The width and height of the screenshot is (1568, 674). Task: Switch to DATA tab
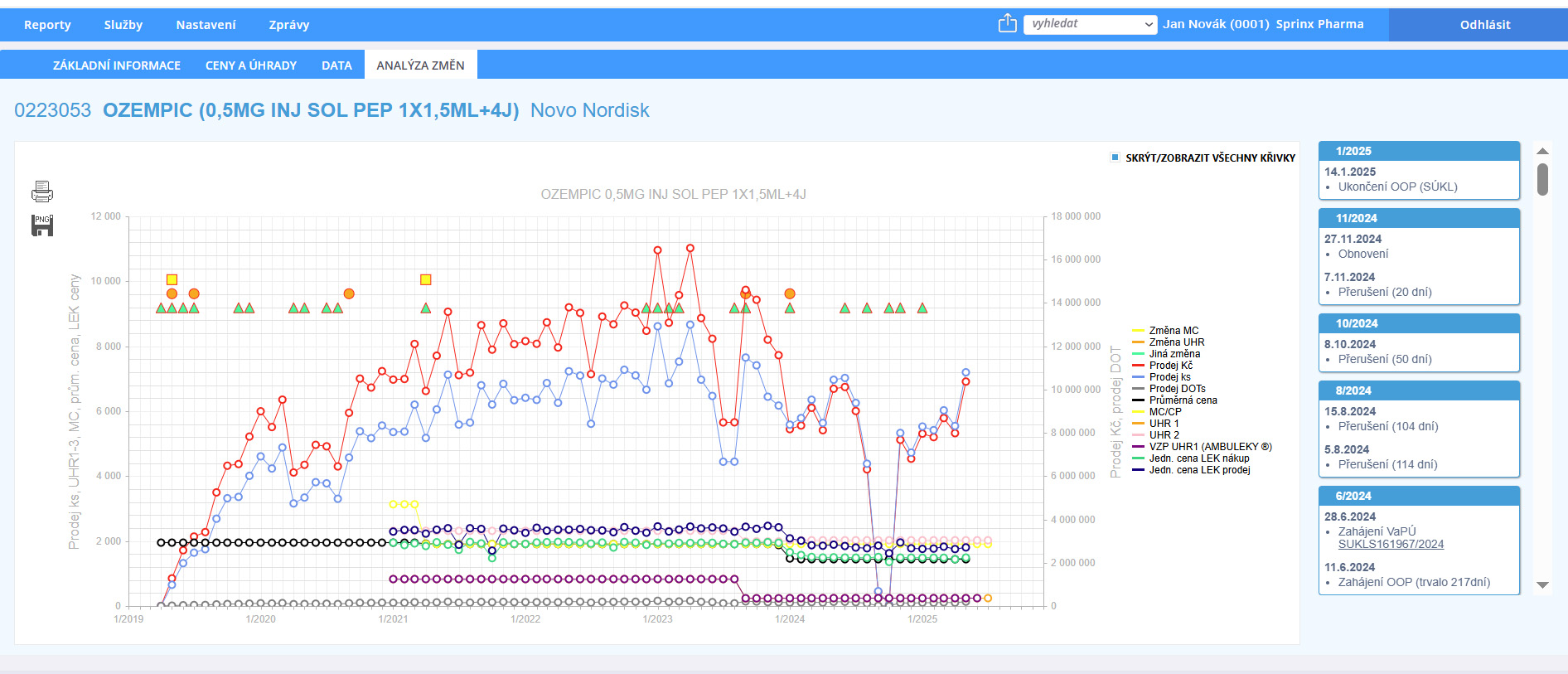pyautogui.click(x=336, y=65)
